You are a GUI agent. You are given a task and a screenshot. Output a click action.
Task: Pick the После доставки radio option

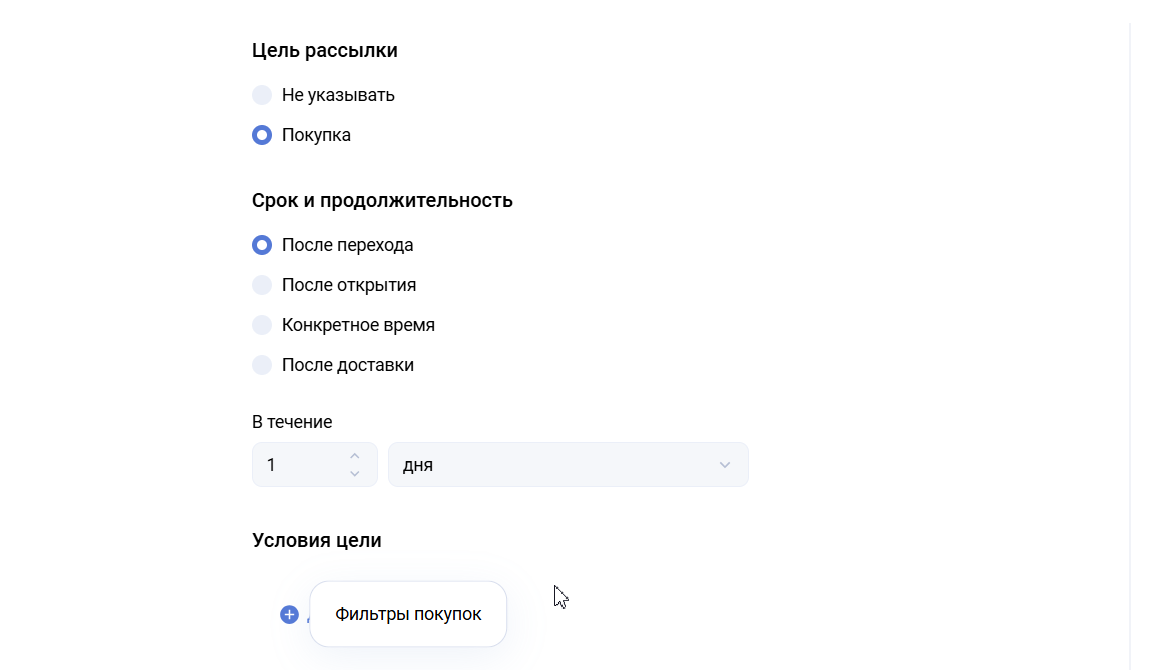pyautogui.click(x=262, y=365)
